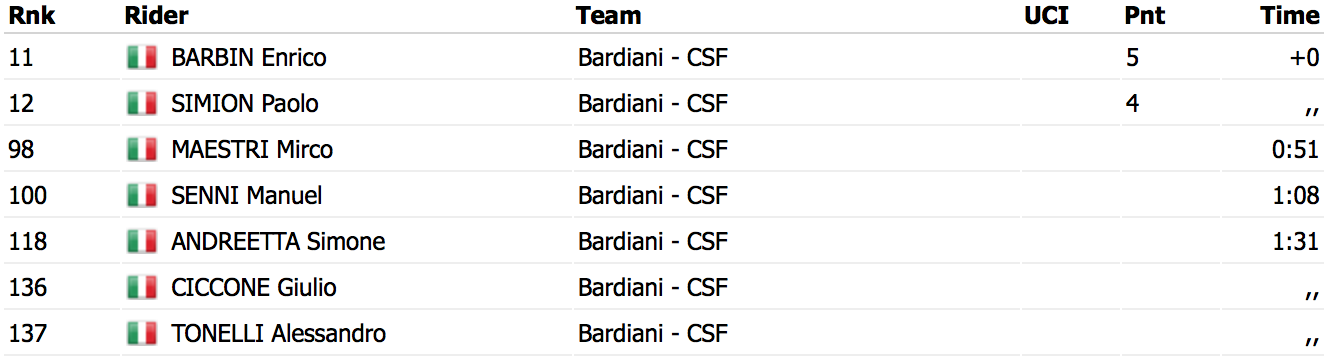Viewport: 1336px width, 364px height.
Task: Open rider page for CICCONE Giulio
Action: pos(254,288)
